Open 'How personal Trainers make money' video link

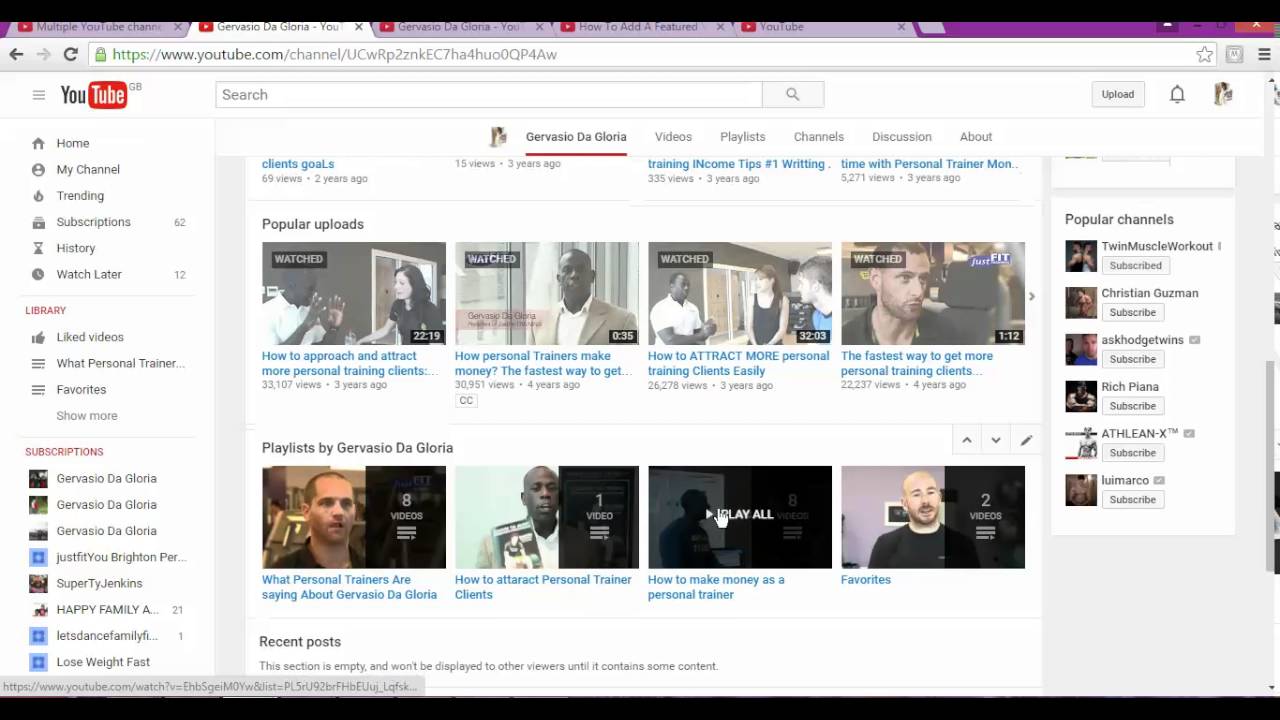pos(543,363)
